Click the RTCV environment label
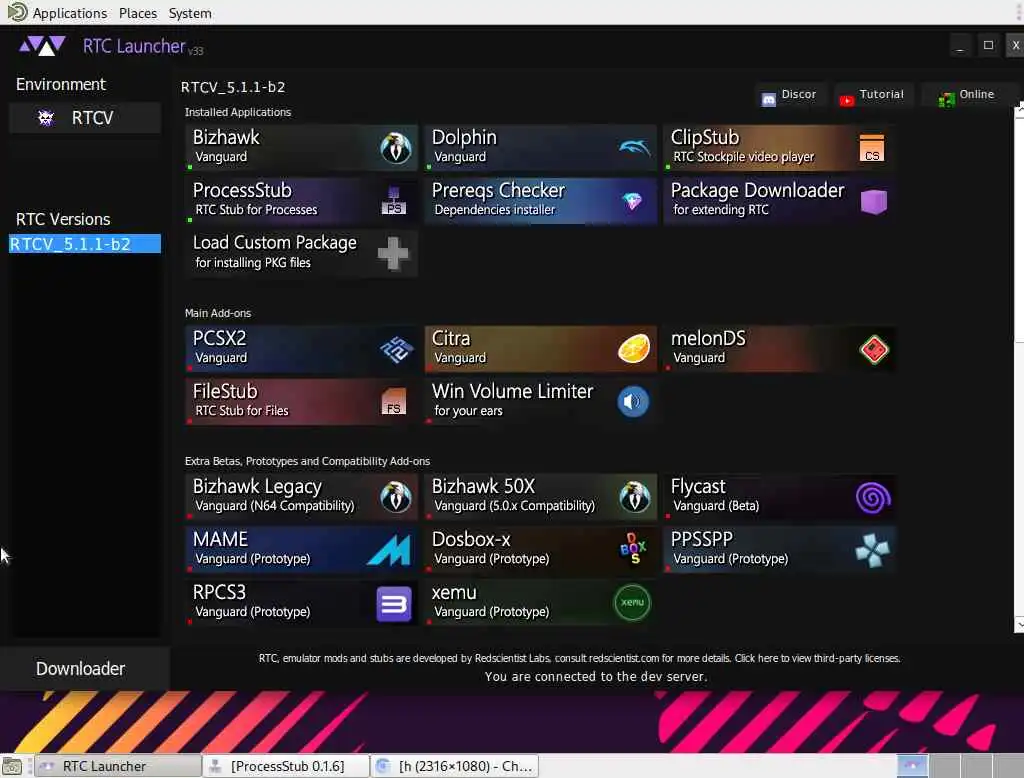 point(92,118)
